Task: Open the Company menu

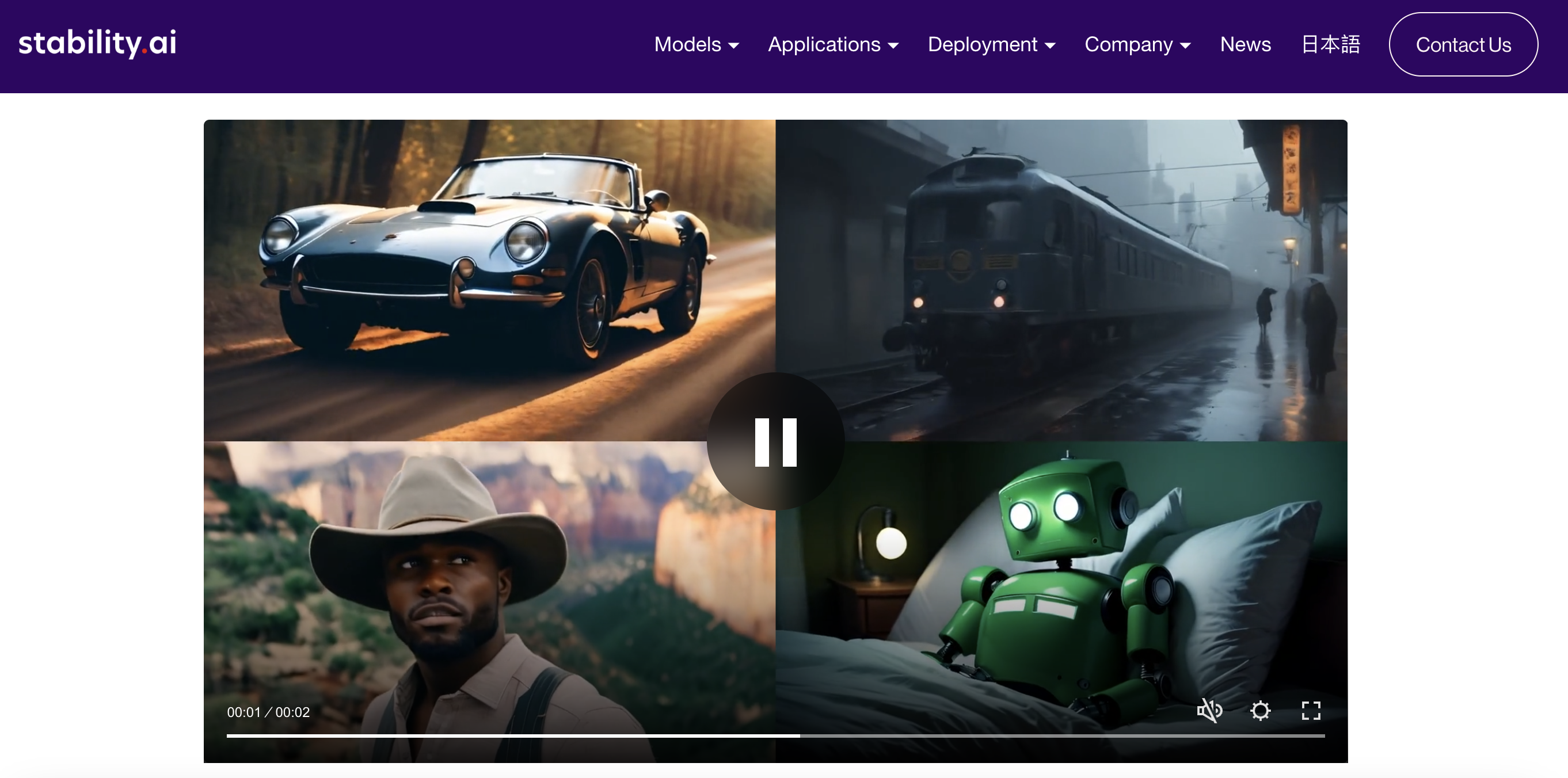Action: [x=1136, y=44]
